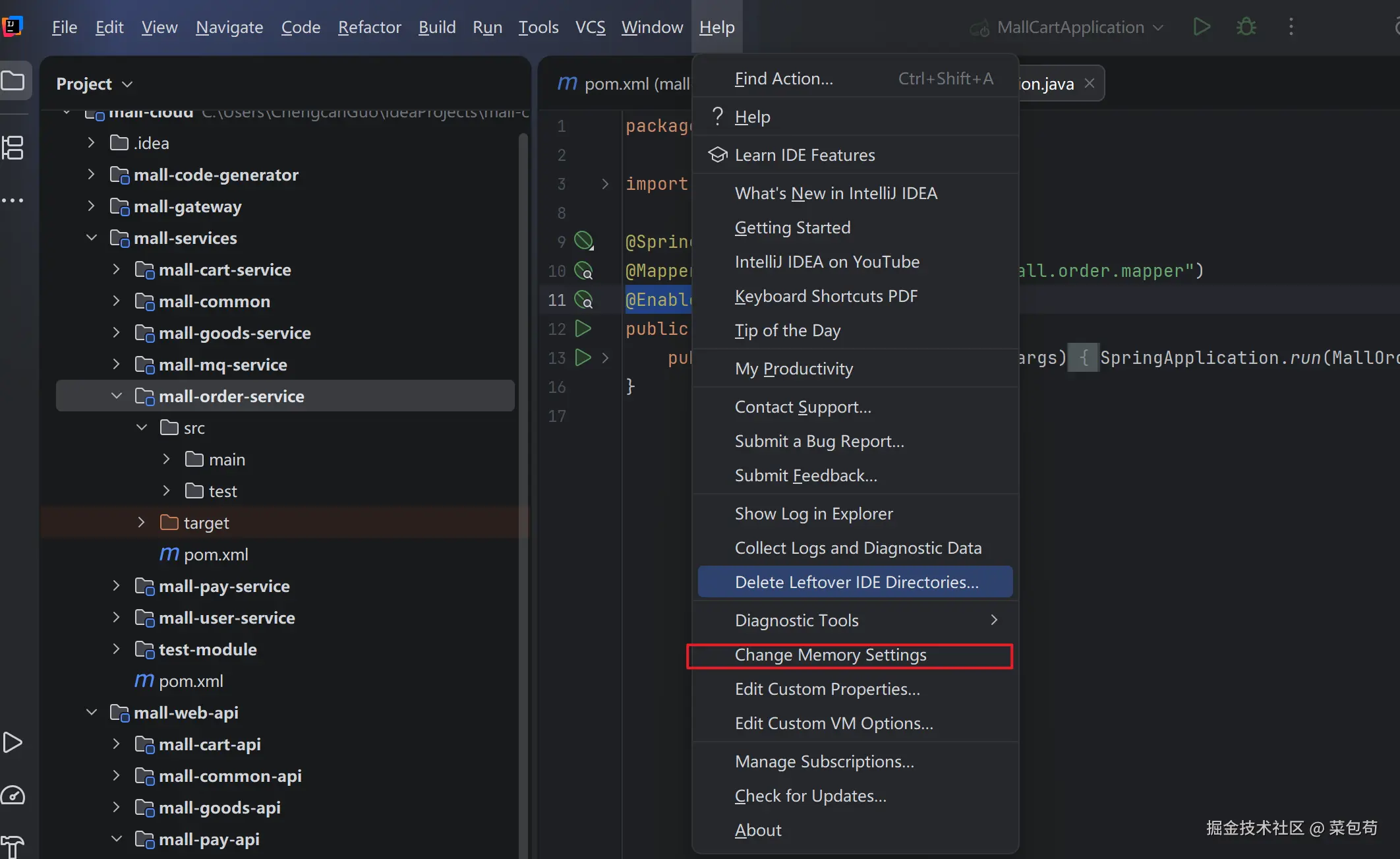Click the three-dots More actions toolbar icon

[x=1291, y=27]
